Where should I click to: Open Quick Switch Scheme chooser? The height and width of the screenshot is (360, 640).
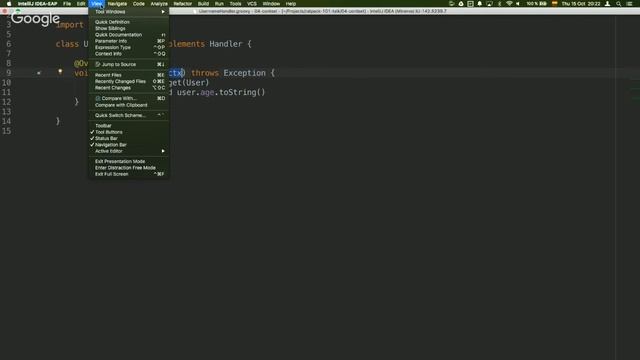click(x=129, y=116)
